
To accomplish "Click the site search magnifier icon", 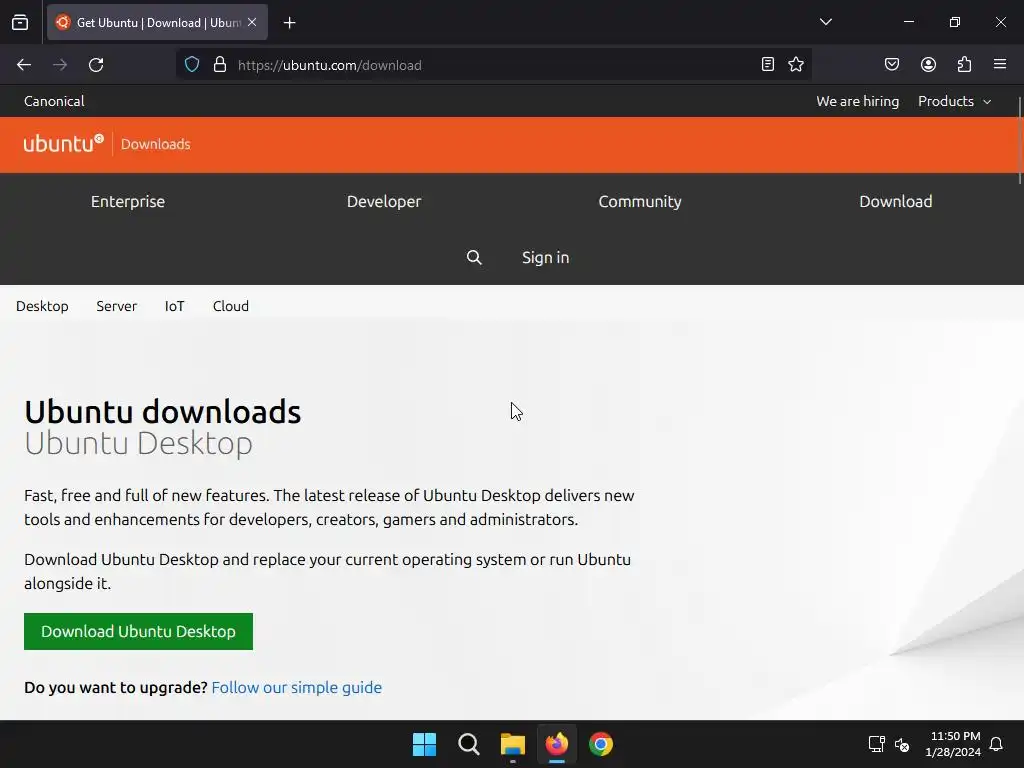I will (474, 257).
